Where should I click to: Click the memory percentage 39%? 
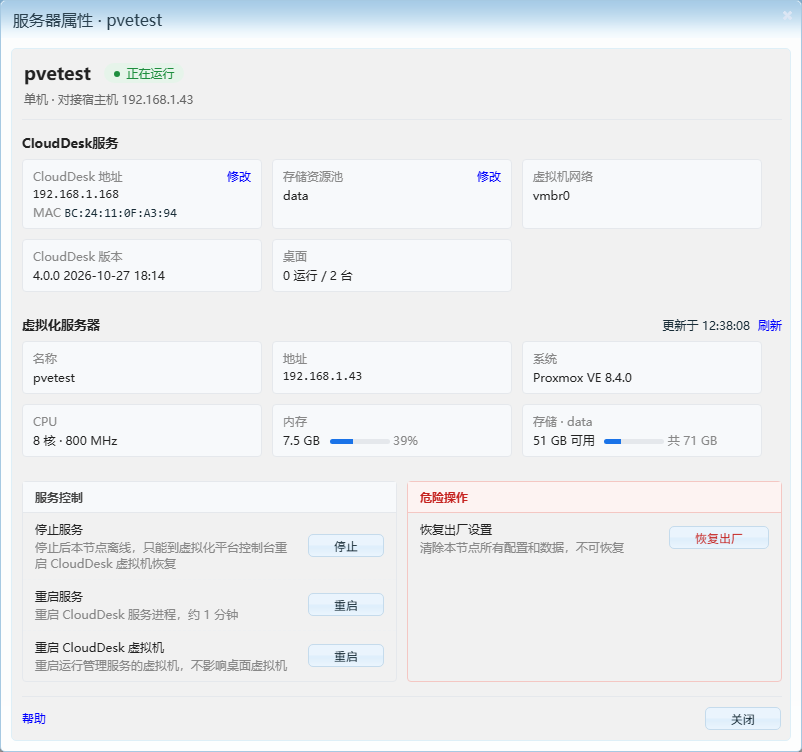(x=406, y=441)
